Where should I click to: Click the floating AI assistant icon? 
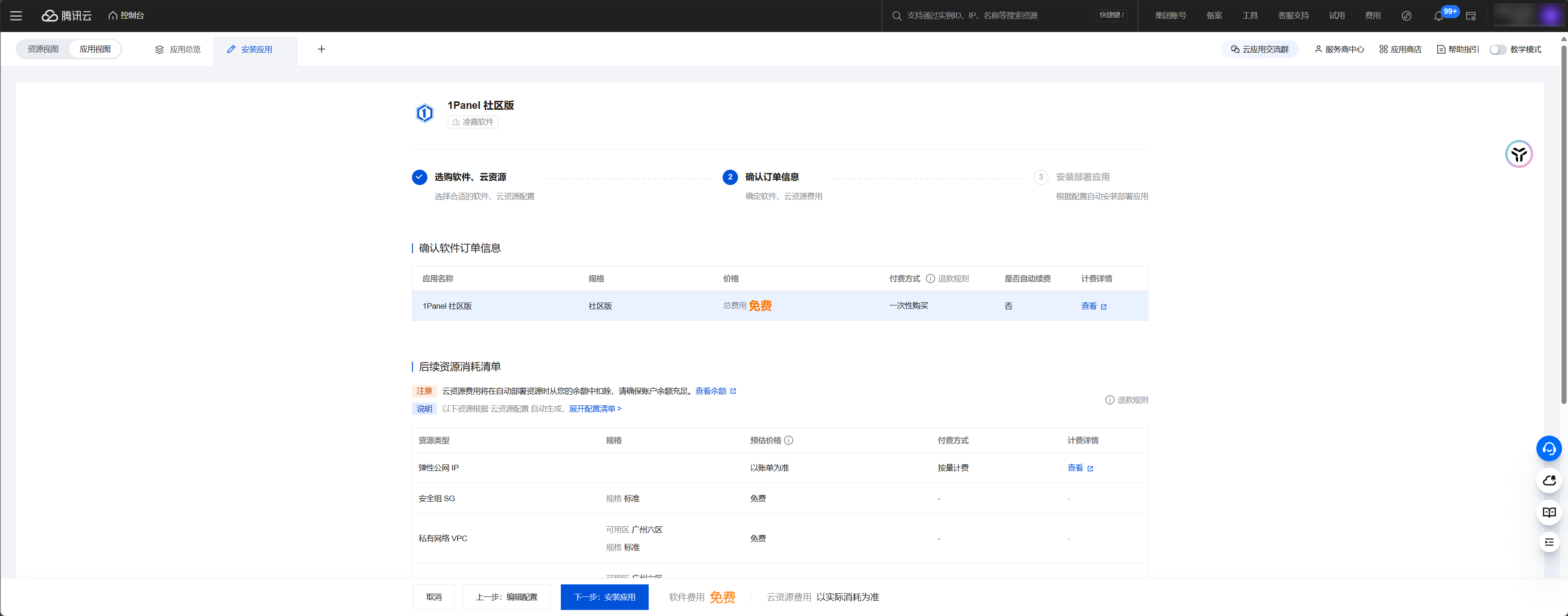[1518, 154]
